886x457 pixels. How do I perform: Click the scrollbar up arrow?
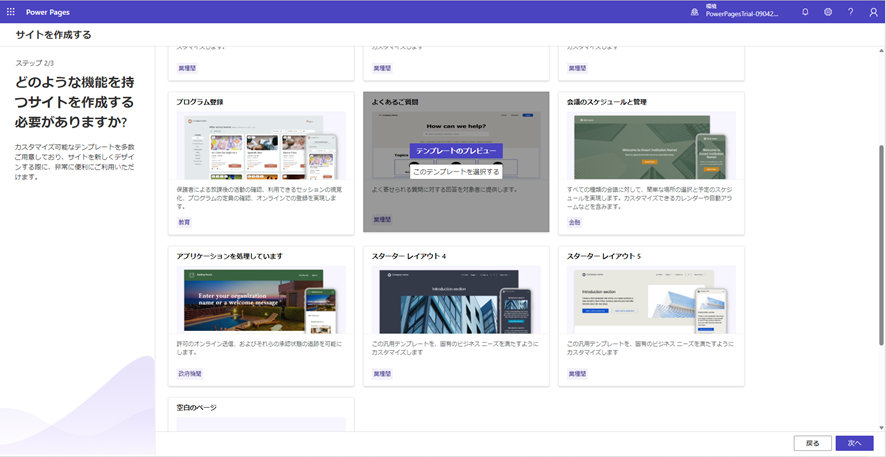coord(881,51)
